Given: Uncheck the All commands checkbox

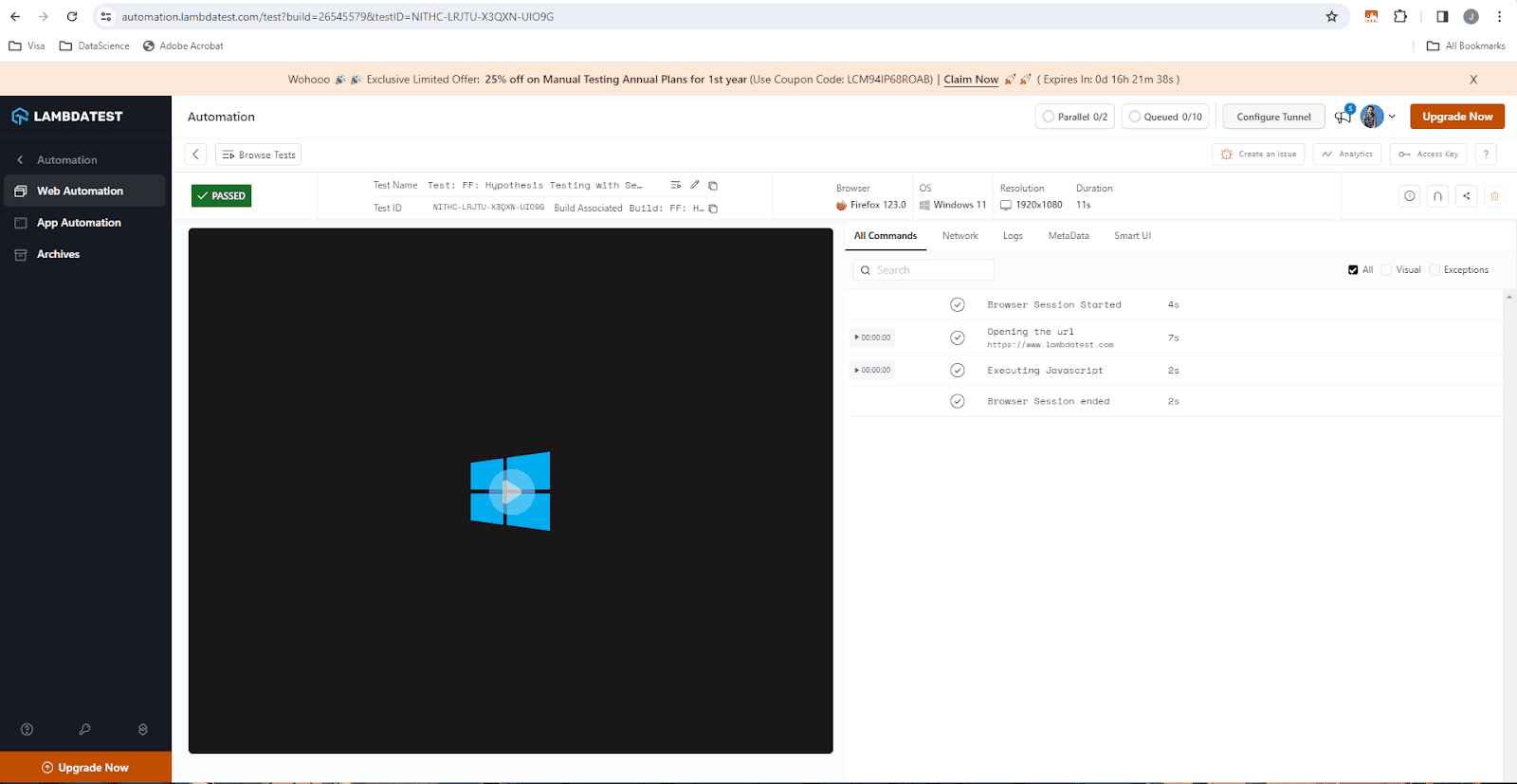Looking at the screenshot, I should point(1353,270).
